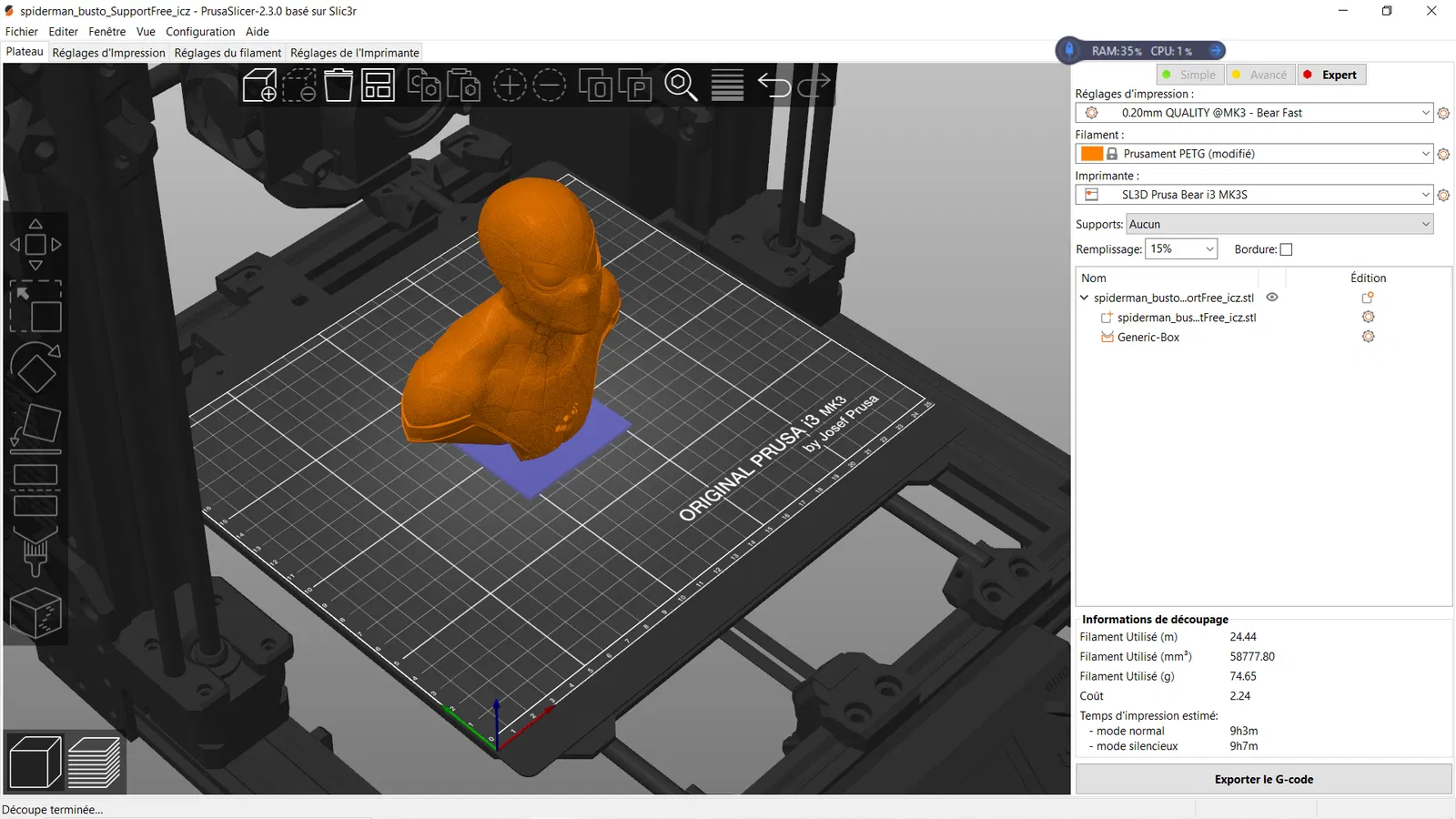The height and width of the screenshot is (819, 1456).
Task: Split the model into parts
Action: [635, 85]
